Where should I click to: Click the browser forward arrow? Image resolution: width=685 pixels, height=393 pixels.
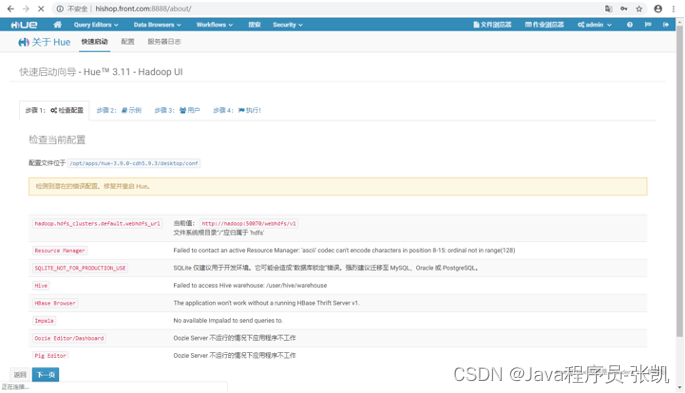point(25,9)
